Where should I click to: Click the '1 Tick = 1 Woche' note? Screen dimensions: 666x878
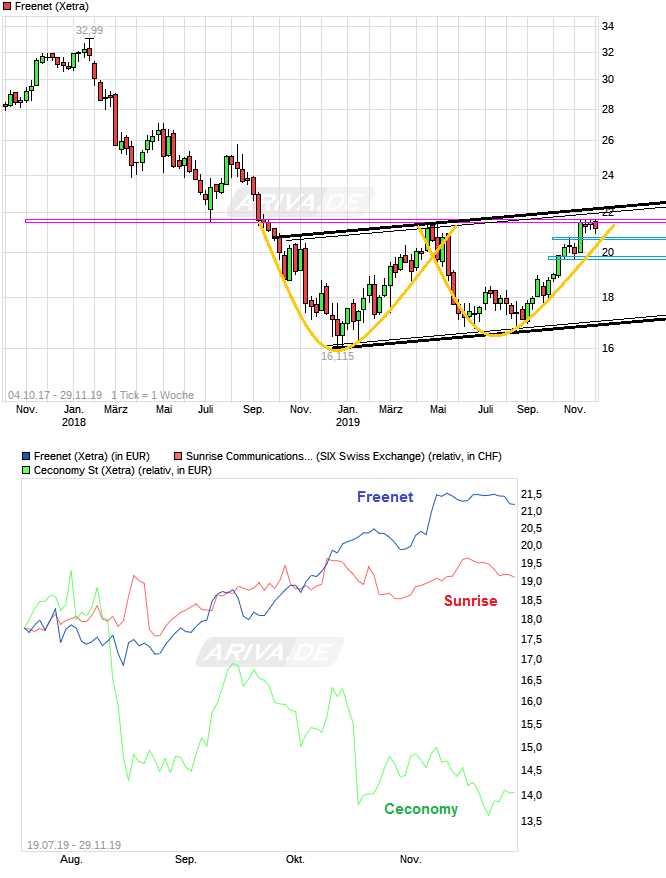[x=152, y=395]
